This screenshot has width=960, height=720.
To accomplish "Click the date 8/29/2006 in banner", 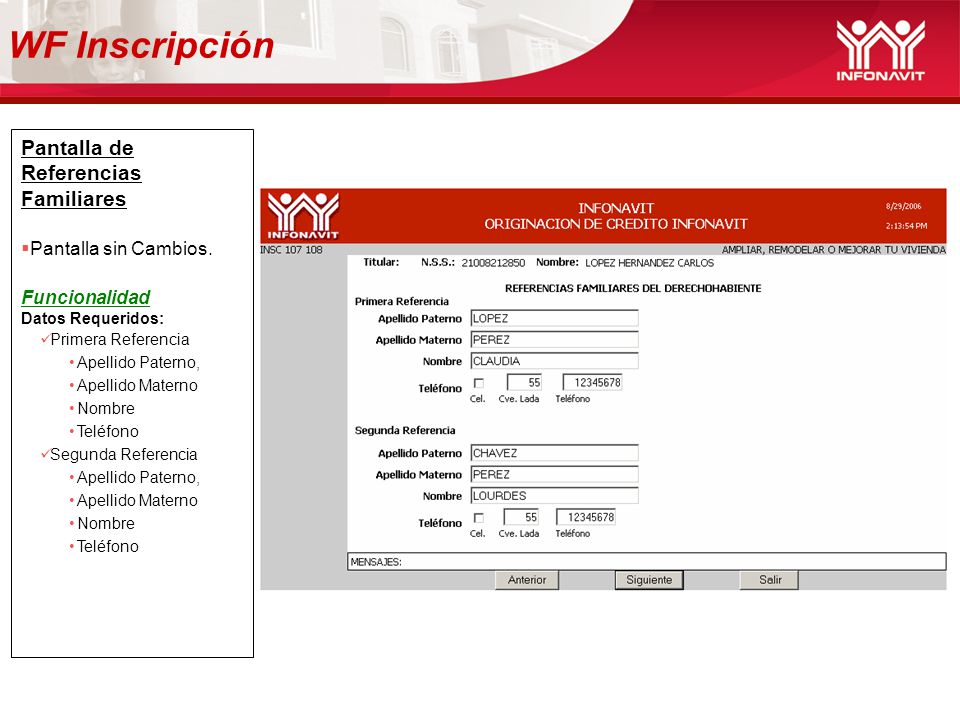I will click(904, 206).
